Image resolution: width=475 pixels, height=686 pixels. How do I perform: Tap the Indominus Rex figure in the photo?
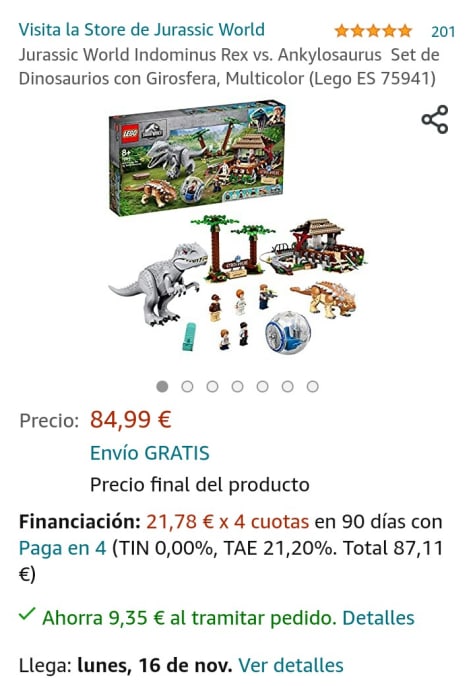pos(159,285)
